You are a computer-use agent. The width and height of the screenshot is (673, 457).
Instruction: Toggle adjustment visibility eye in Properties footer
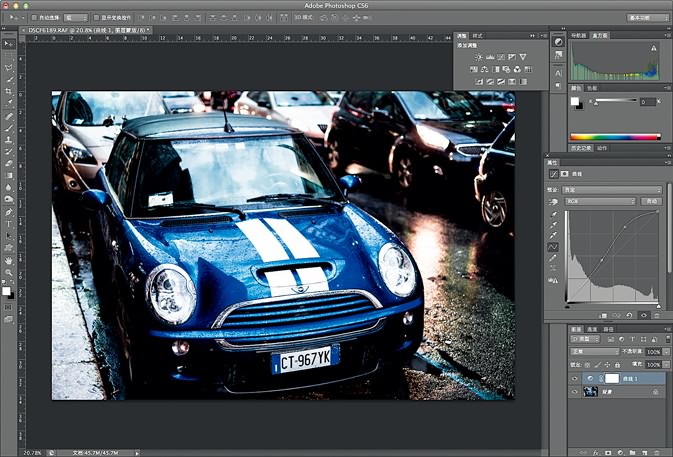pyautogui.click(x=643, y=315)
